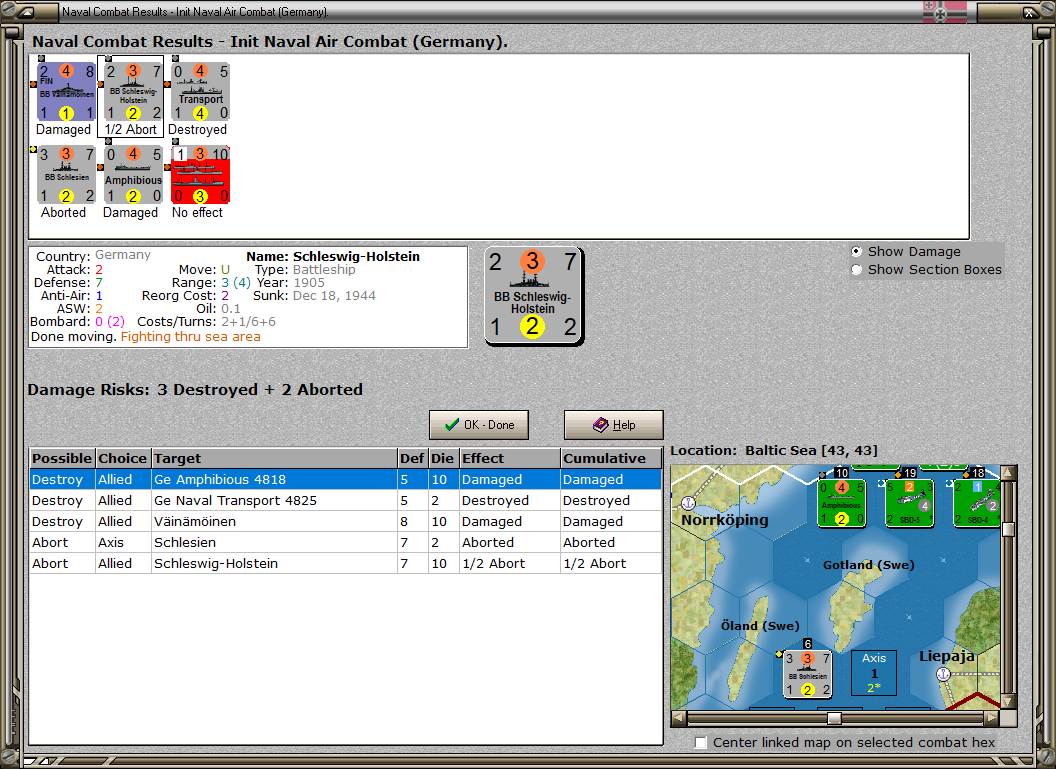Click the Die column header
The width and height of the screenshot is (1056, 769).
coord(442,458)
